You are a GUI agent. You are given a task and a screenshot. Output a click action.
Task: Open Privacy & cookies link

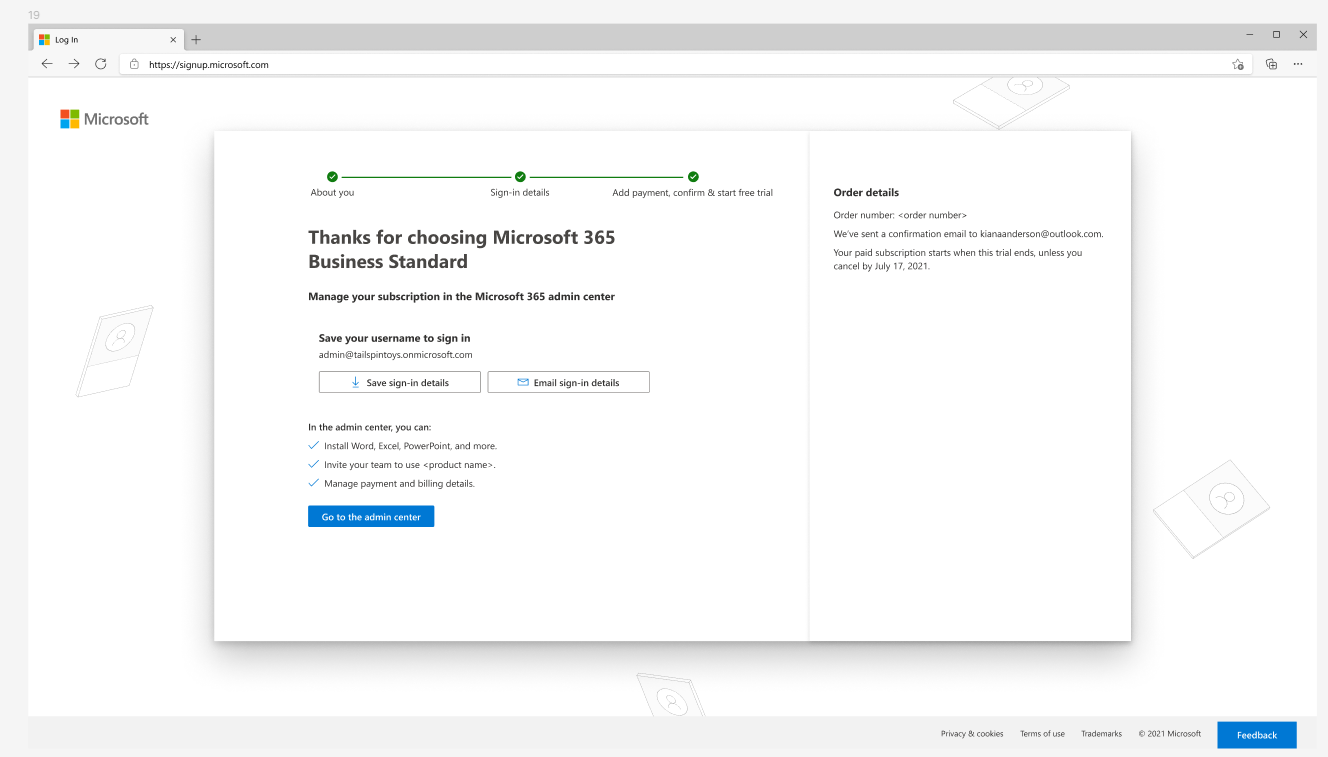[972, 734]
